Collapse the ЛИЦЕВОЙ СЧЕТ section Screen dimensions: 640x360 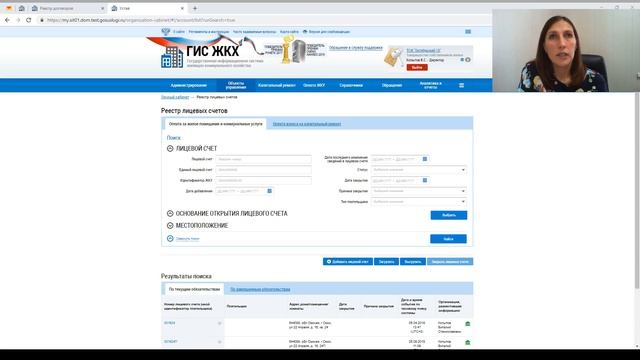pos(170,149)
